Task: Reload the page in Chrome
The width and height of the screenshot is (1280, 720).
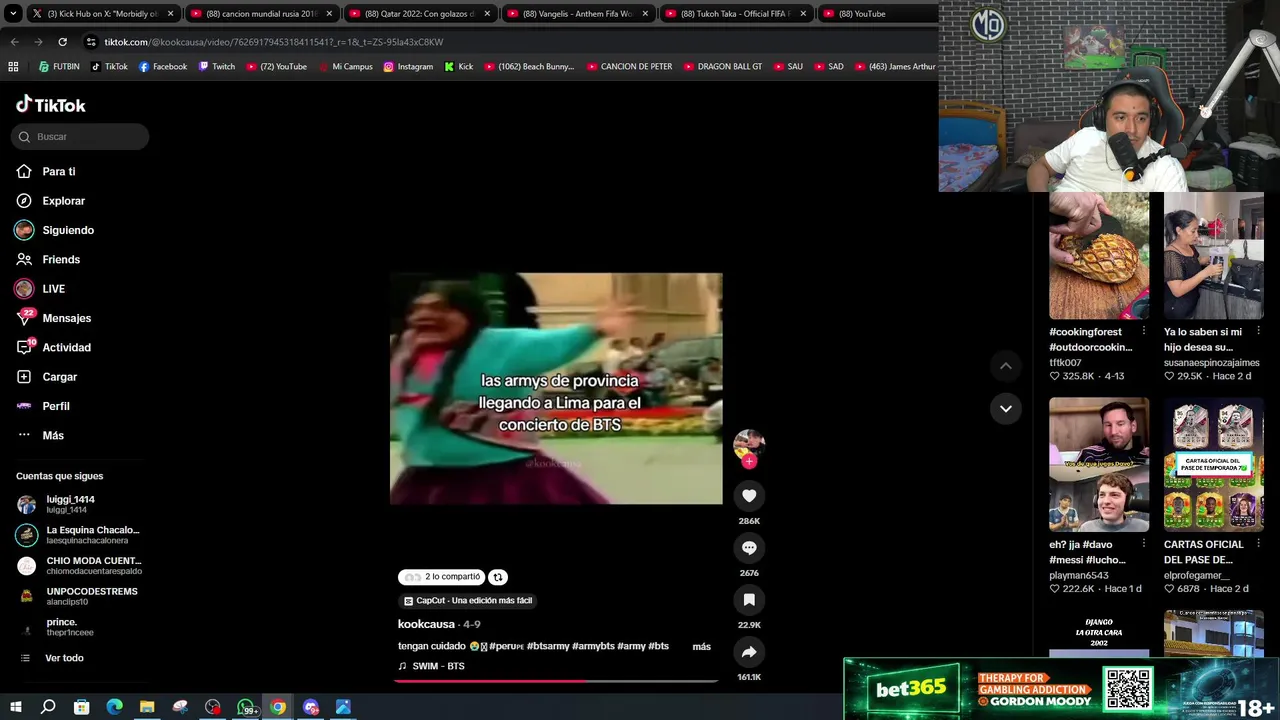Action: [62, 42]
